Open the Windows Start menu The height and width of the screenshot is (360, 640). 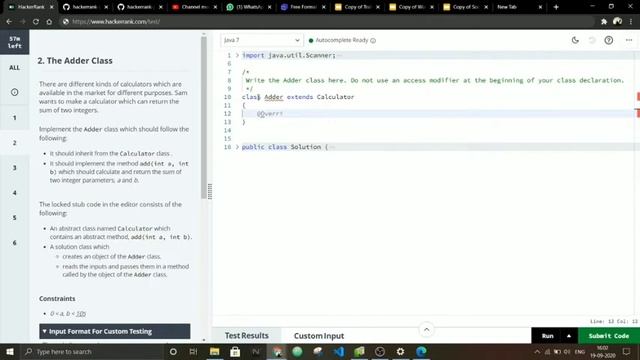[x=10, y=351]
